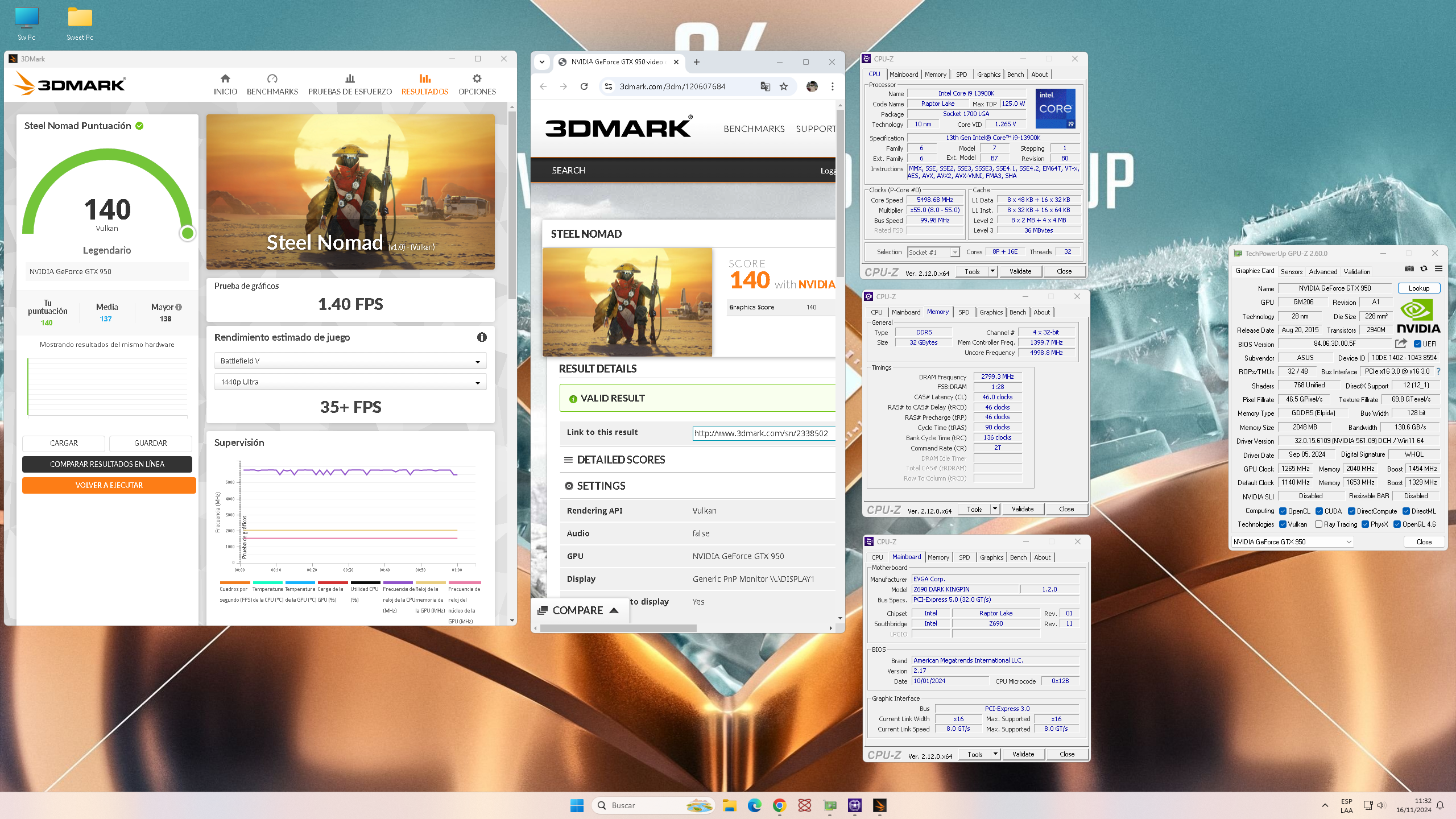Go back in browser

[x=543, y=86]
